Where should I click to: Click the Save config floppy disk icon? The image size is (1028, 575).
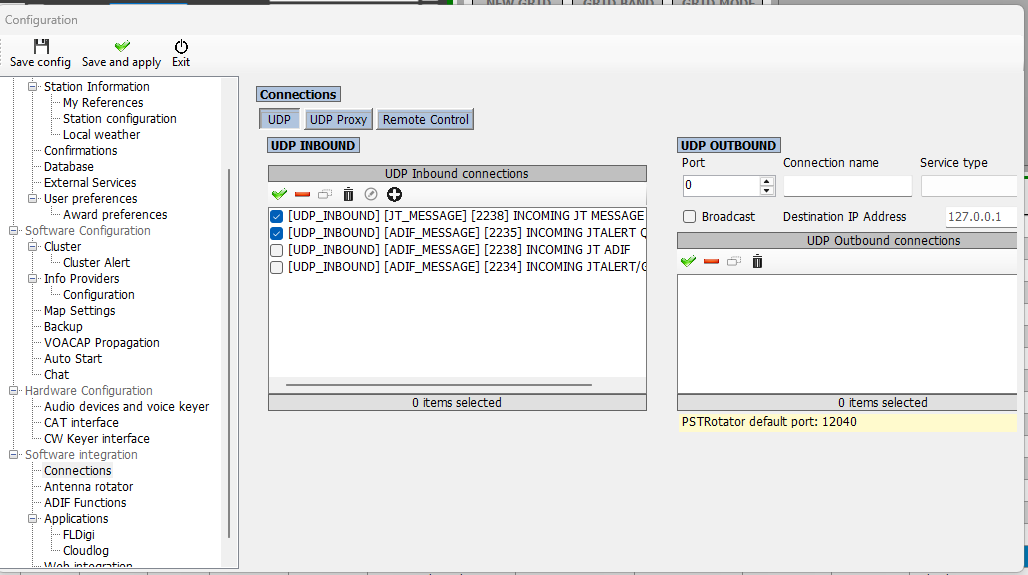[x=41, y=46]
